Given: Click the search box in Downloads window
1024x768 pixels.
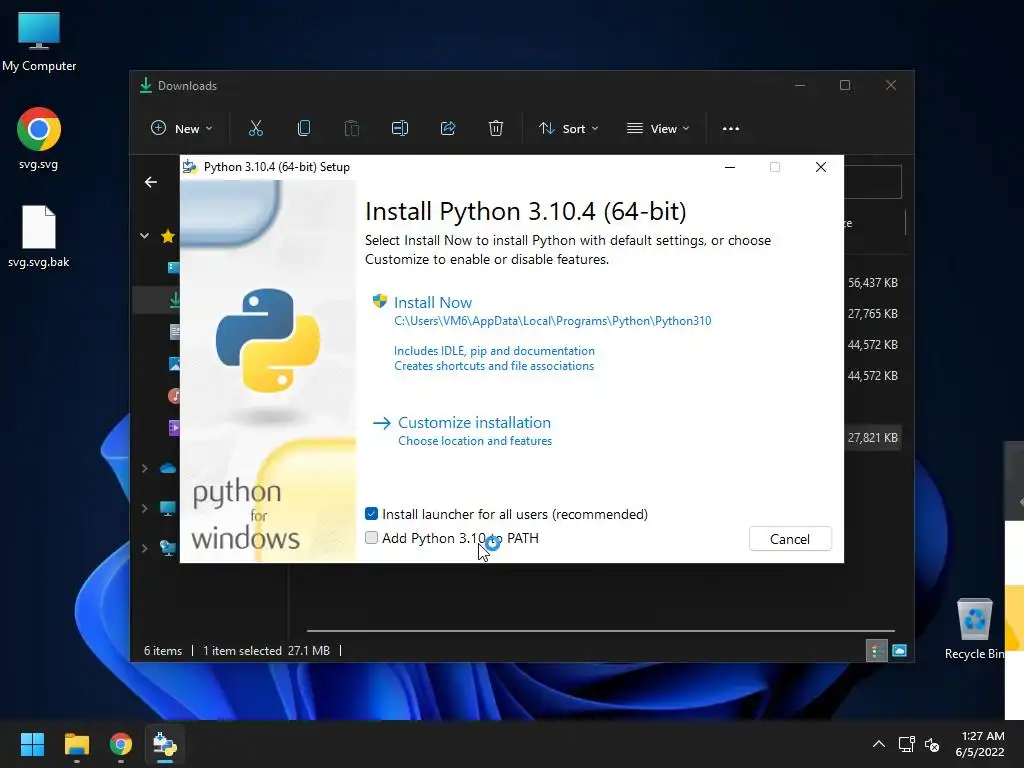Looking at the screenshot, I should pyautogui.click(x=872, y=182).
